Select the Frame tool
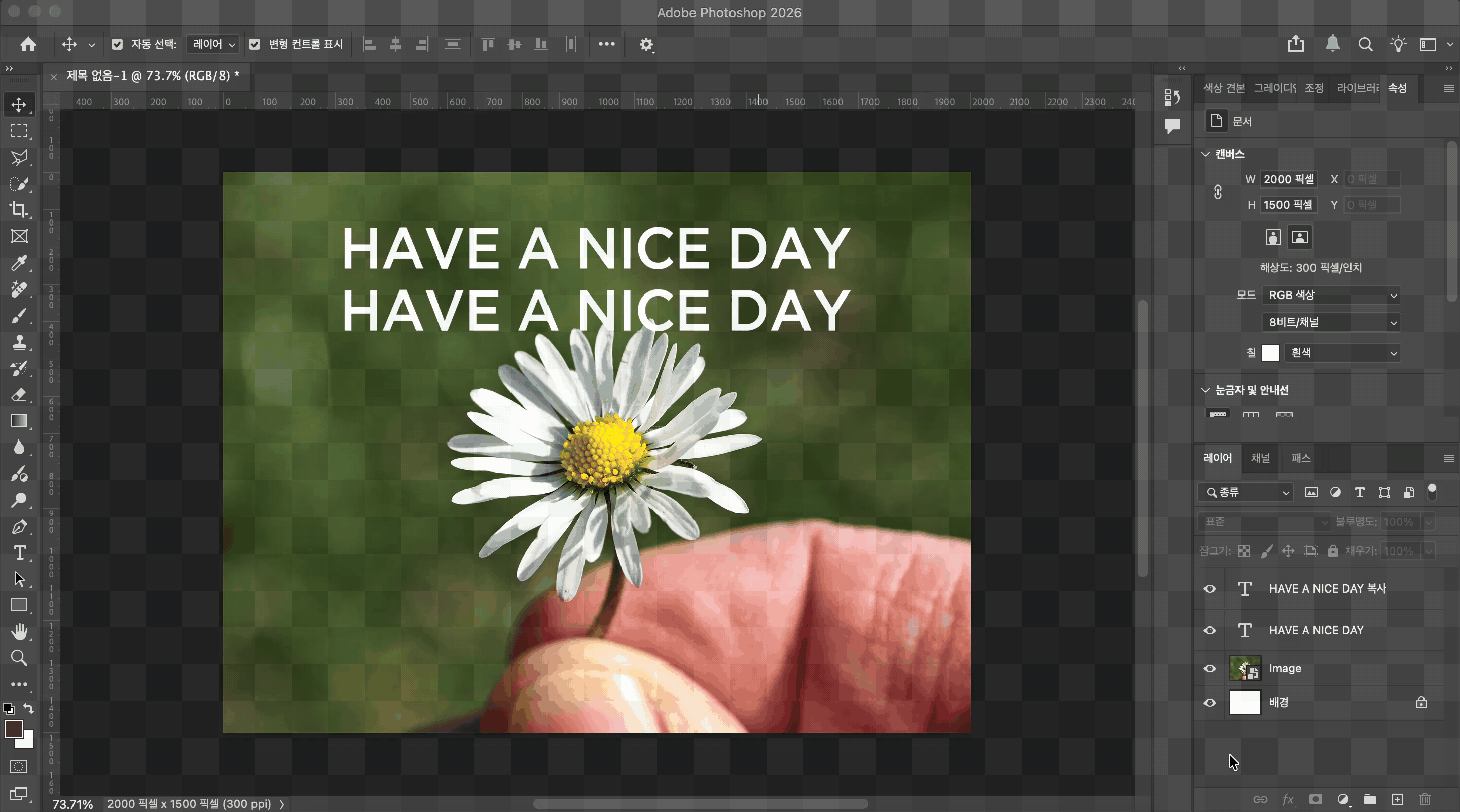 coord(19,236)
